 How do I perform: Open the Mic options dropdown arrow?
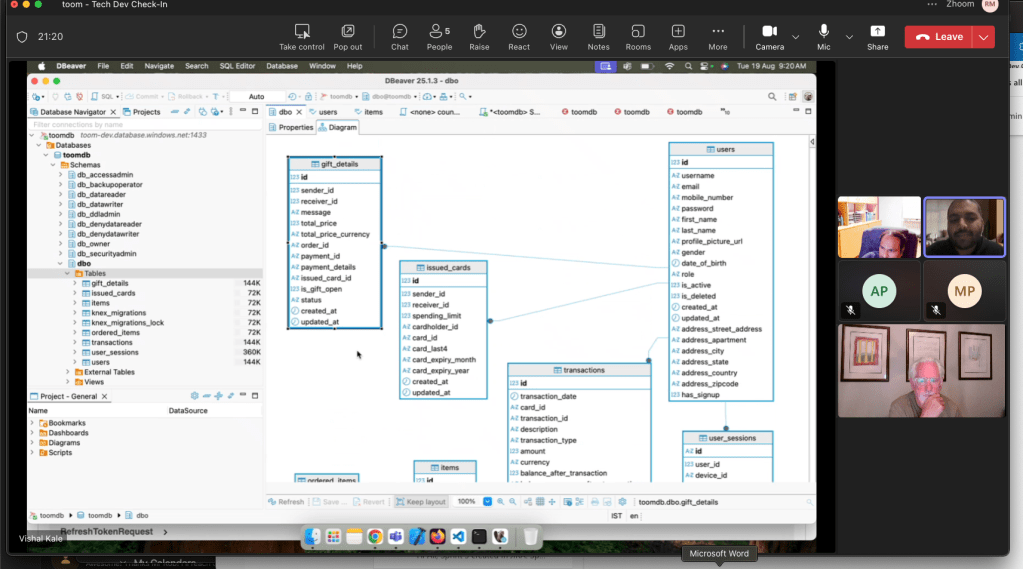[849, 37]
